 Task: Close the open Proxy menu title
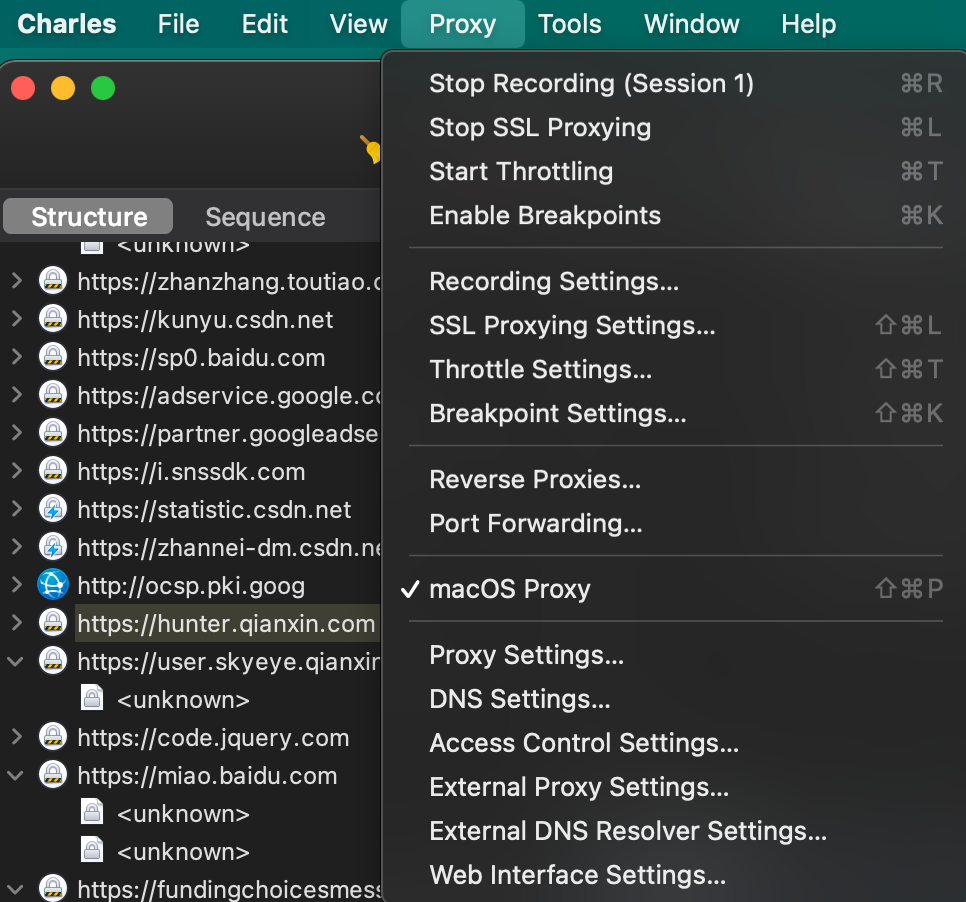tap(463, 24)
